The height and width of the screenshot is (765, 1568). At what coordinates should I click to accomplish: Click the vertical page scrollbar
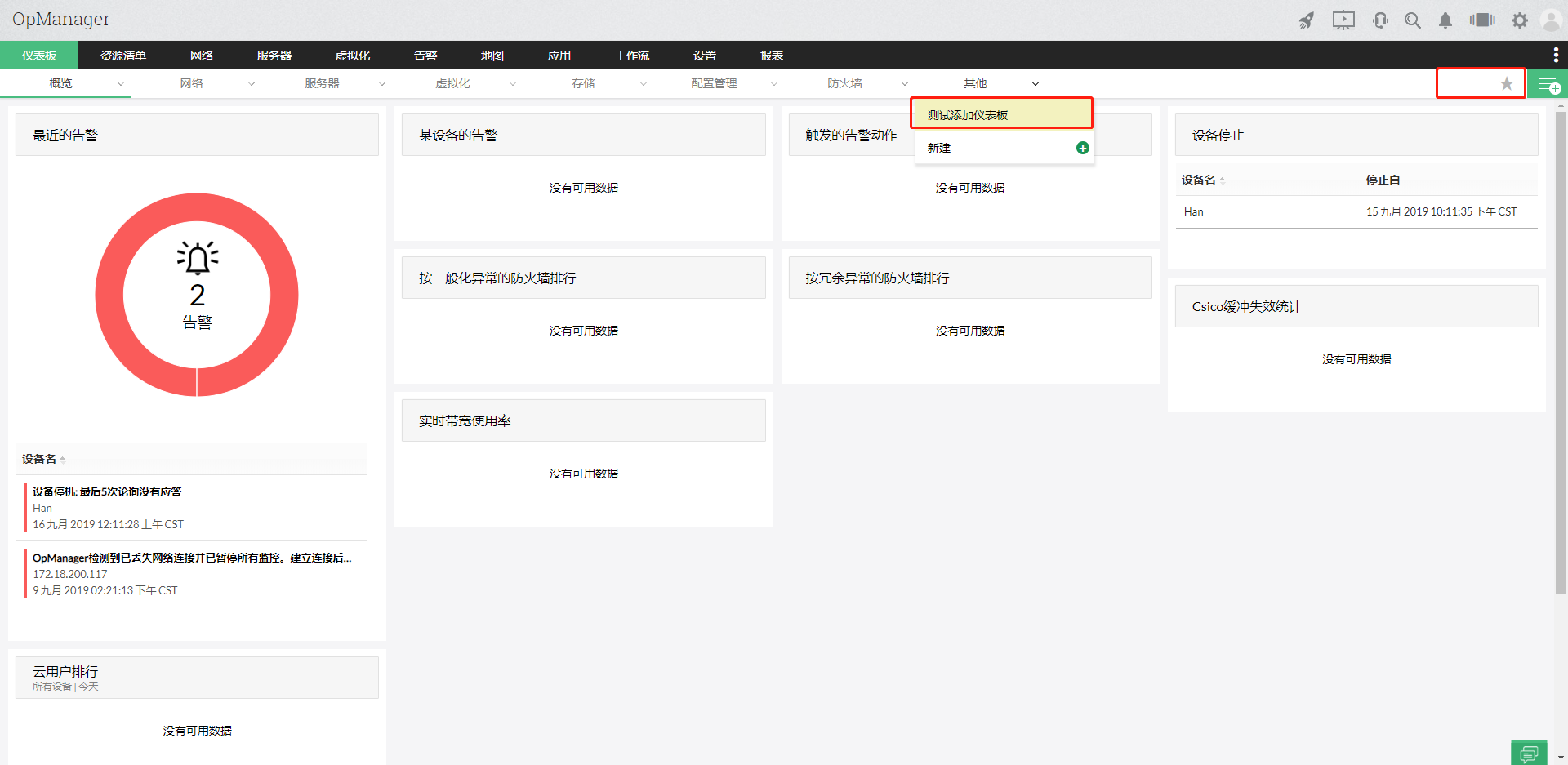[x=1560, y=351]
